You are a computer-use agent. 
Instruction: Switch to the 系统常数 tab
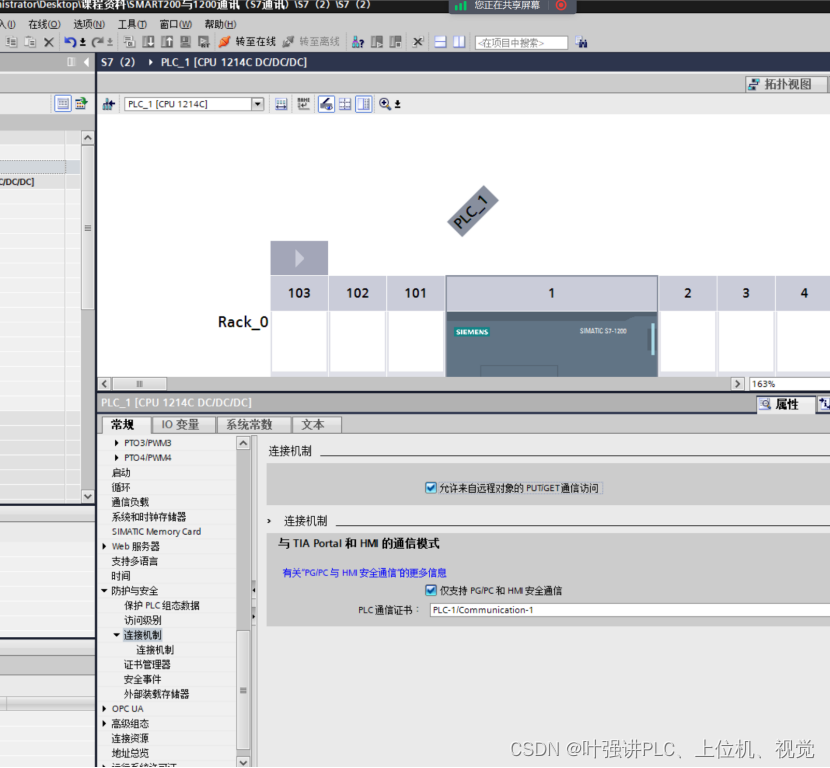(253, 424)
